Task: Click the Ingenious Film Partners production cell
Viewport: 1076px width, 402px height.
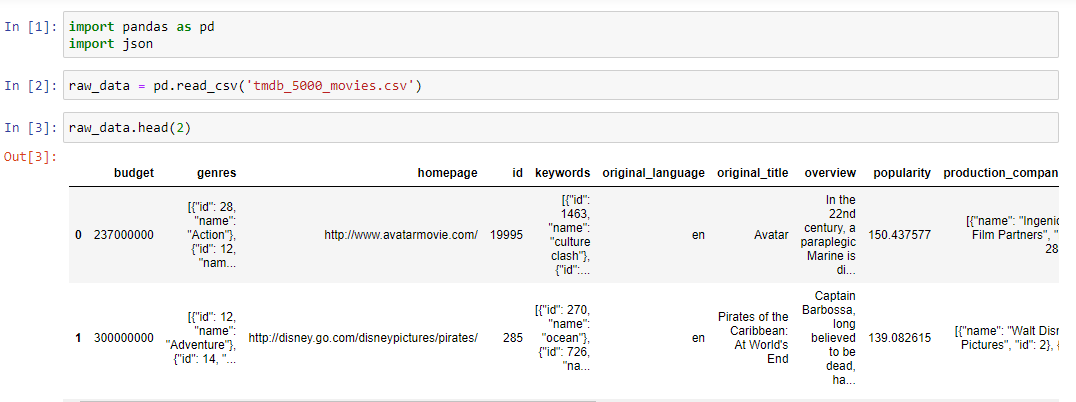Action: tap(1013, 235)
